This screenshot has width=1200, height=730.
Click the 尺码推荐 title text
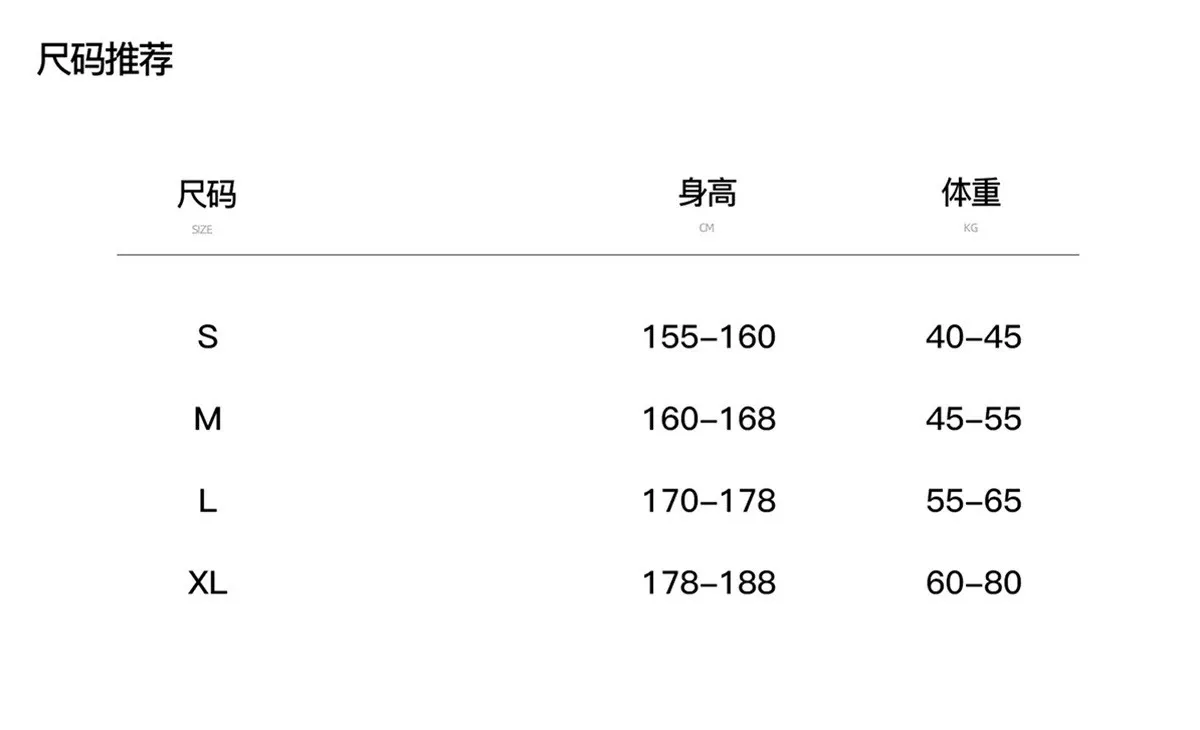point(105,59)
